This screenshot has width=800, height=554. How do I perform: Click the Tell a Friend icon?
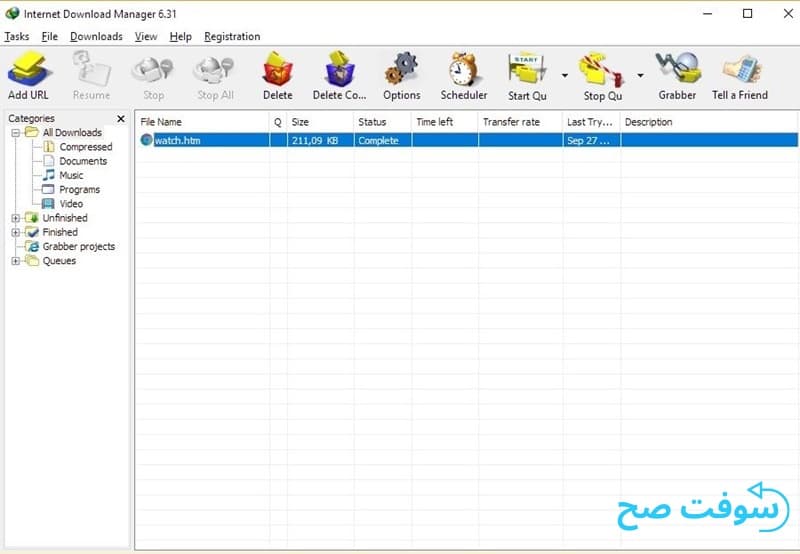740,70
